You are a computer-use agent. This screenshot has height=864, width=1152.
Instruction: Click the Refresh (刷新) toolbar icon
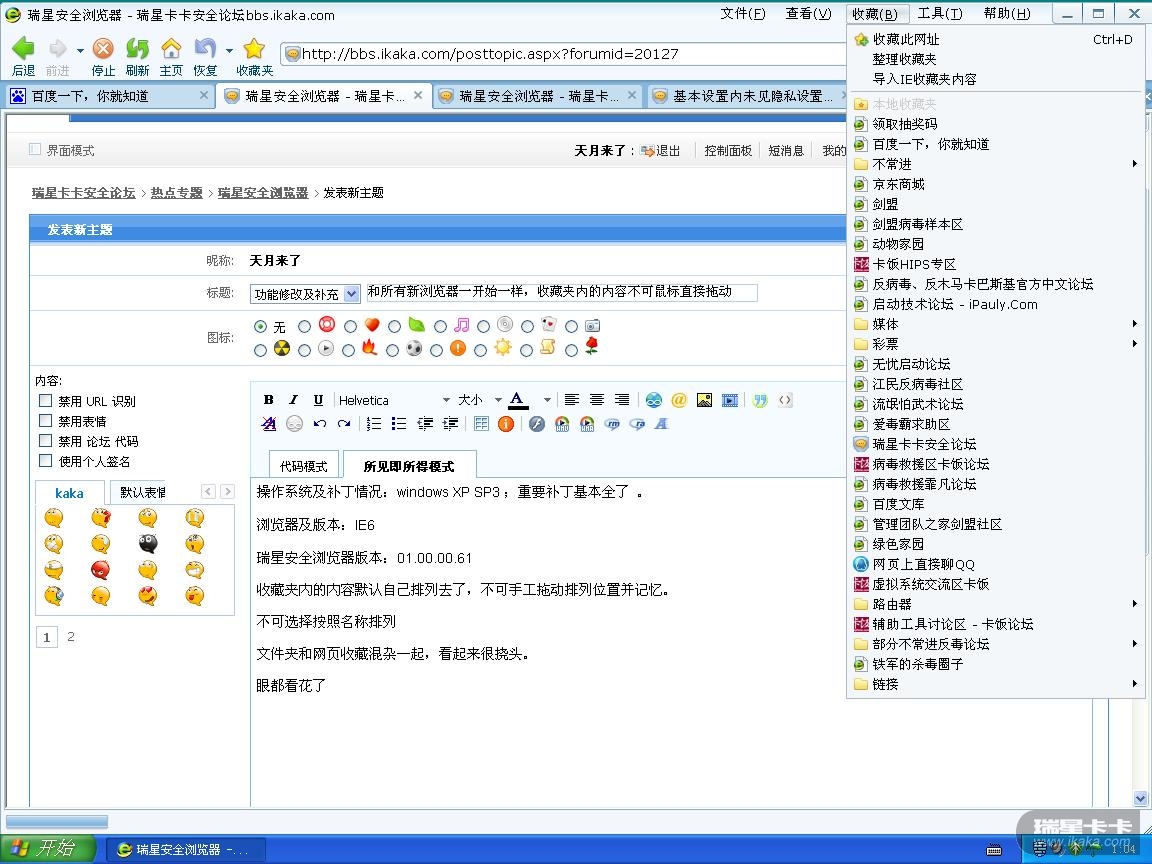click(x=137, y=48)
